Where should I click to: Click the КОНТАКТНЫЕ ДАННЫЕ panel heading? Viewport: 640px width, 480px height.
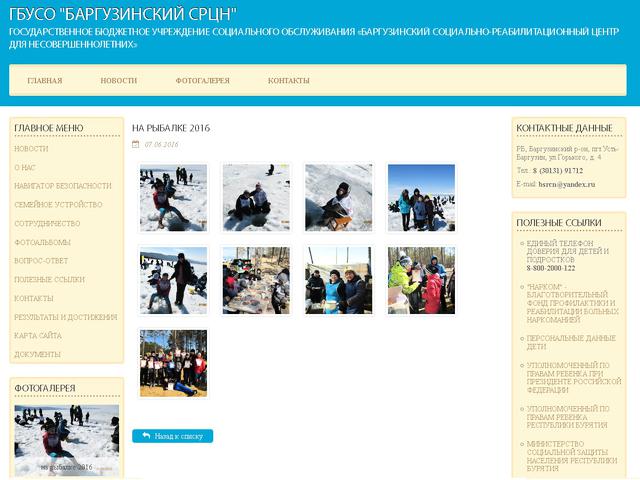[564, 128]
